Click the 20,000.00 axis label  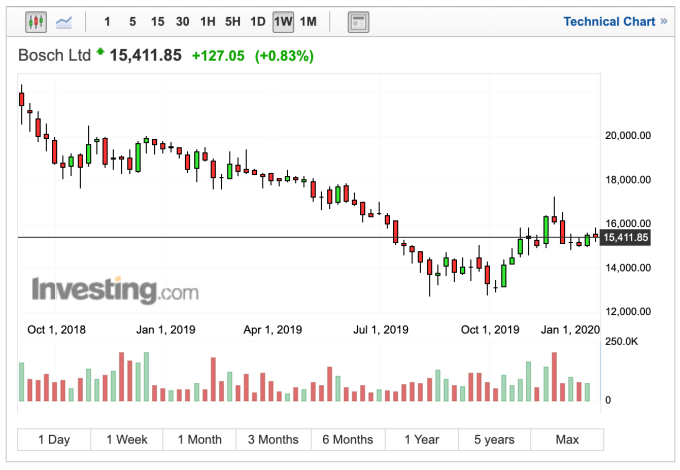[628, 136]
